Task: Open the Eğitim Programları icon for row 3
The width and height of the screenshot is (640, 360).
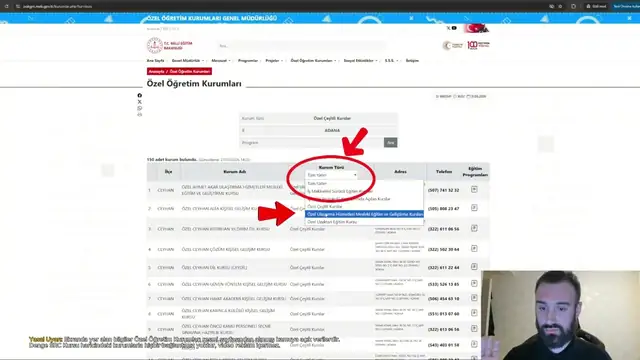Action: pos(474,228)
